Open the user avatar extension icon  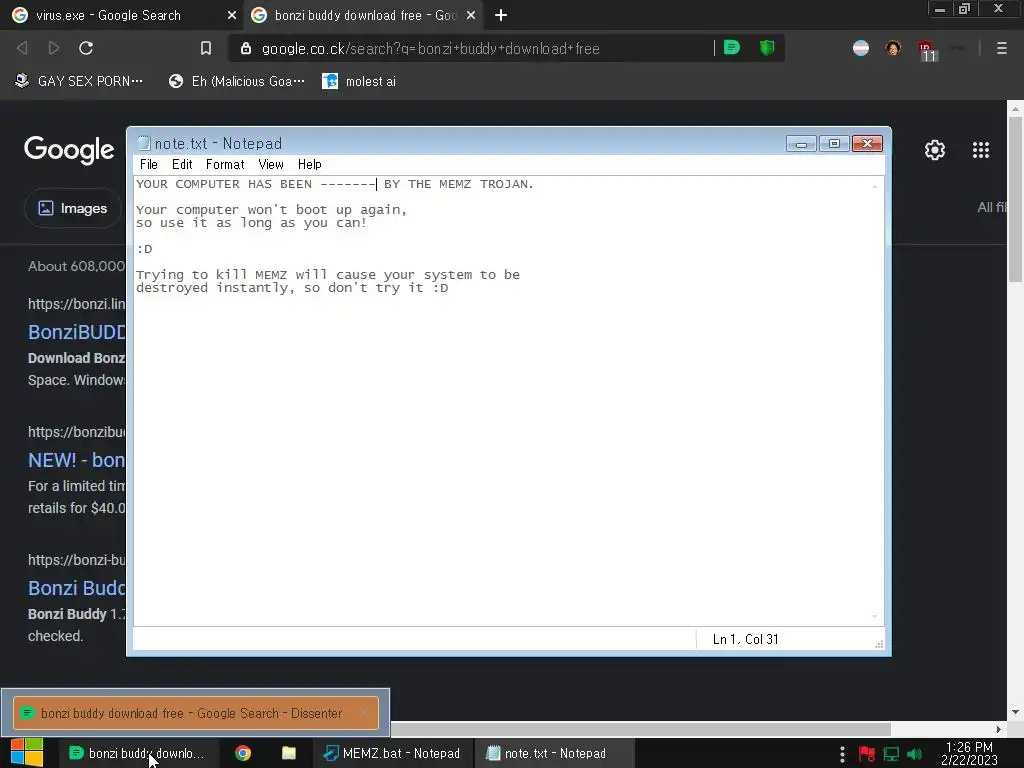point(893,48)
